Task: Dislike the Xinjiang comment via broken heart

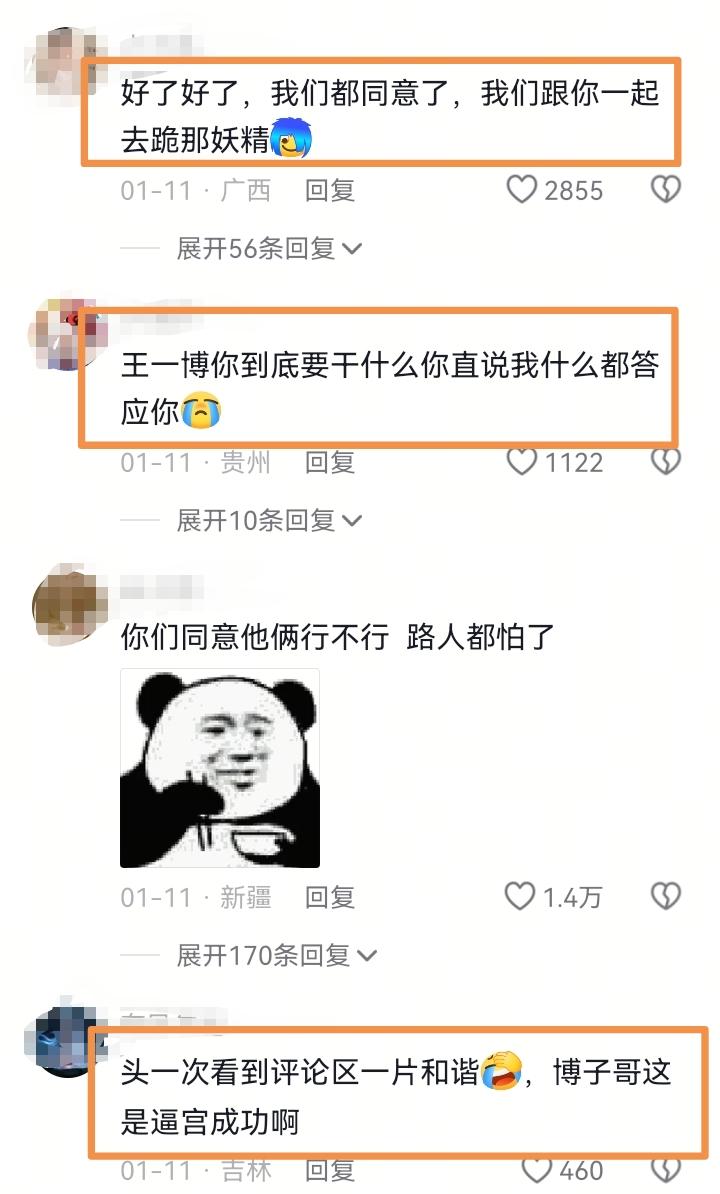Action: [665, 896]
